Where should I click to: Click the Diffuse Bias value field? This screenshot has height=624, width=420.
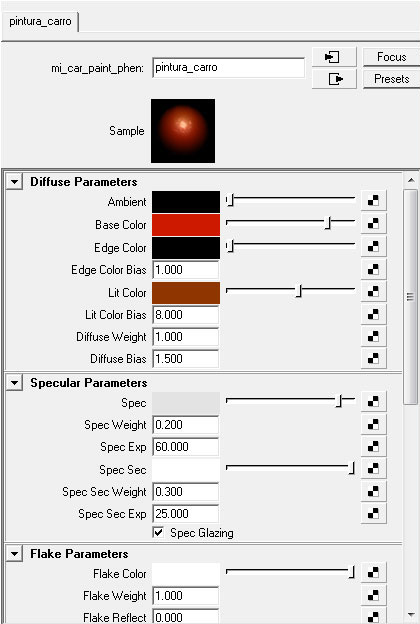(186, 359)
